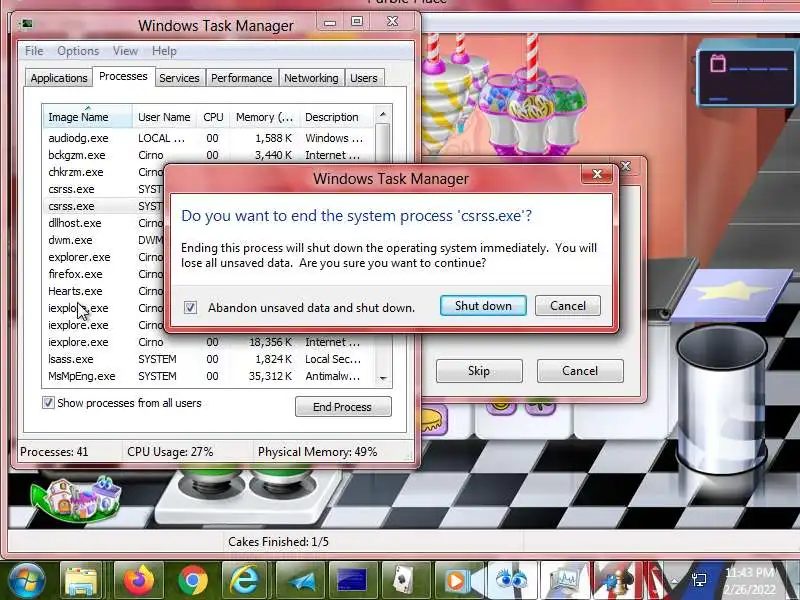This screenshot has width=800, height=600.
Task: Open the Help menu
Action: tap(164, 51)
